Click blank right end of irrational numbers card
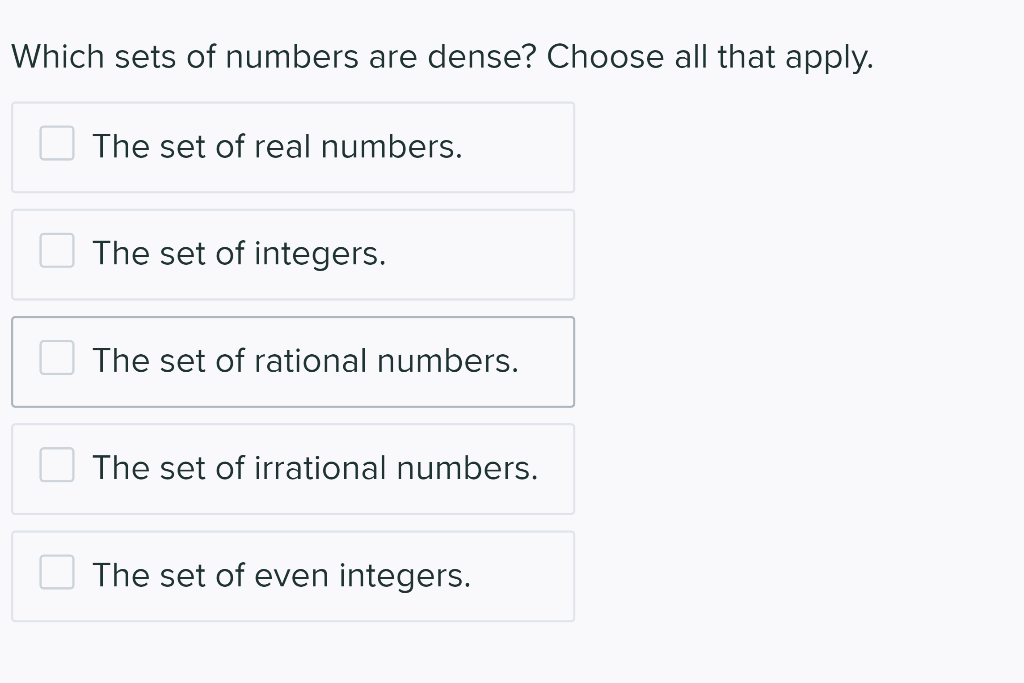Screen dimensions: 1024x683 (556, 468)
